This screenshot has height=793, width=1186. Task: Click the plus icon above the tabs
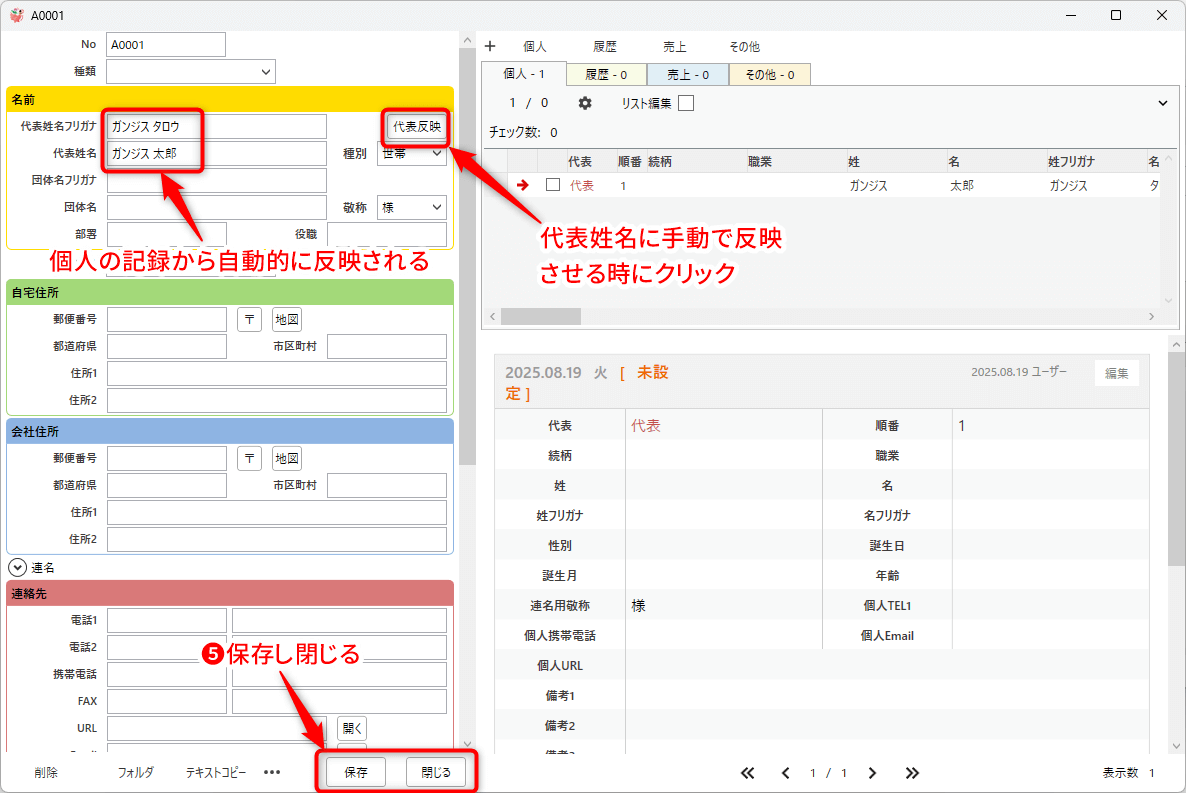click(x=490, y=46)
